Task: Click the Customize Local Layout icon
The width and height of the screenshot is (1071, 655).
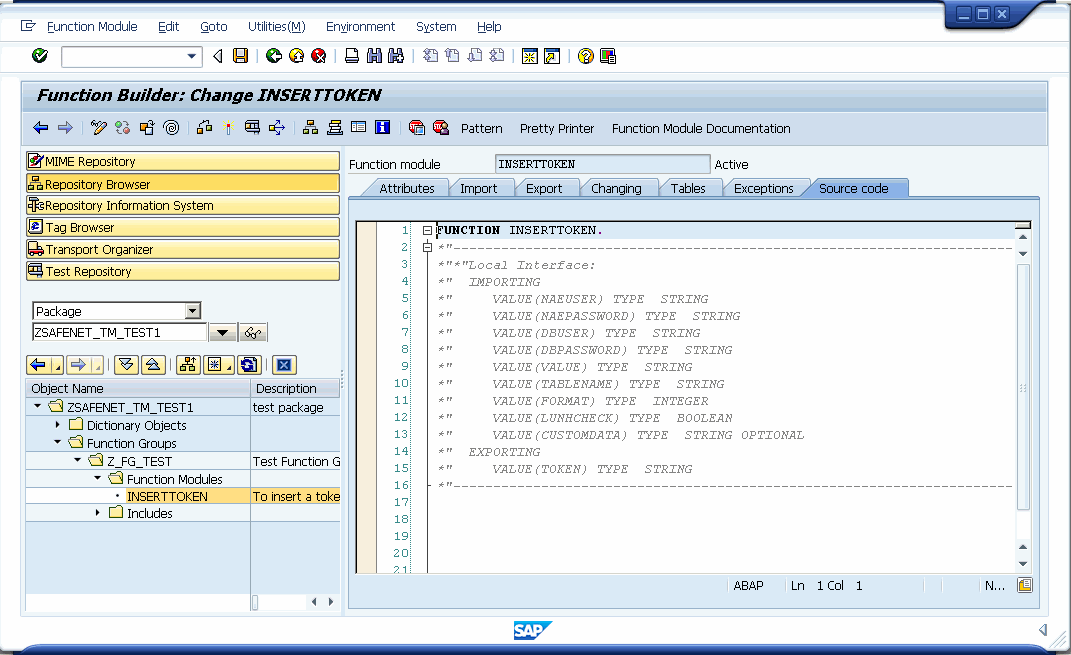Action: (608, 56)
